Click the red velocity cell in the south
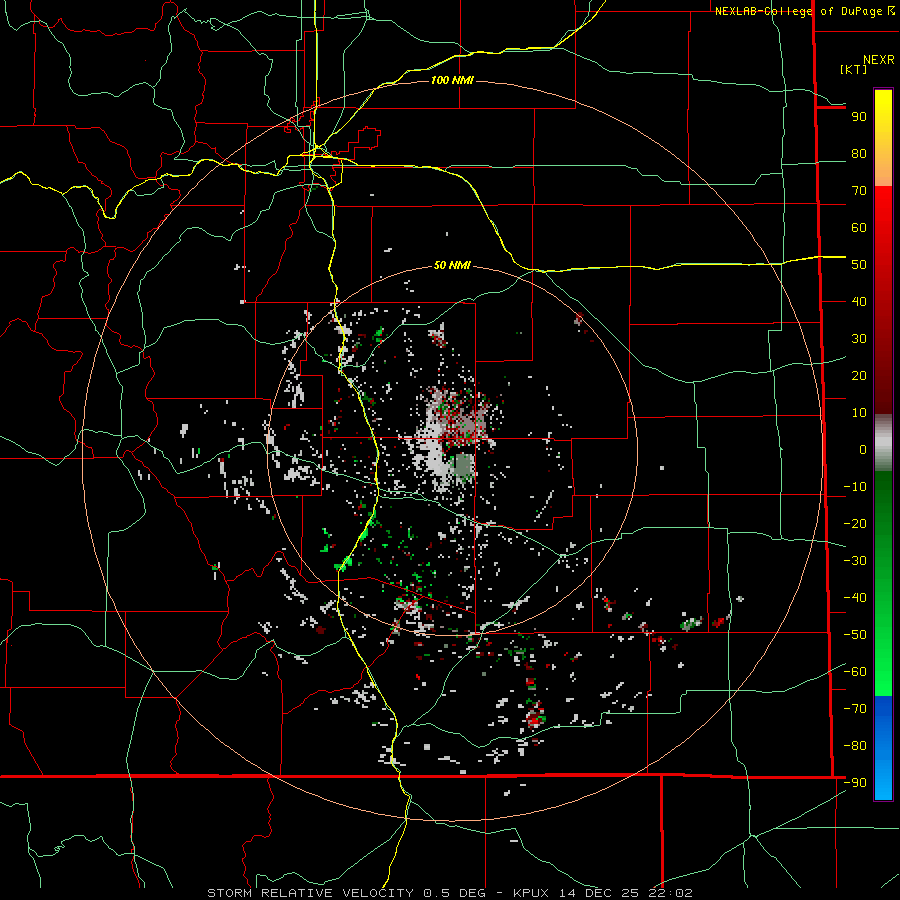900x900 pixels. coord(535,717)
